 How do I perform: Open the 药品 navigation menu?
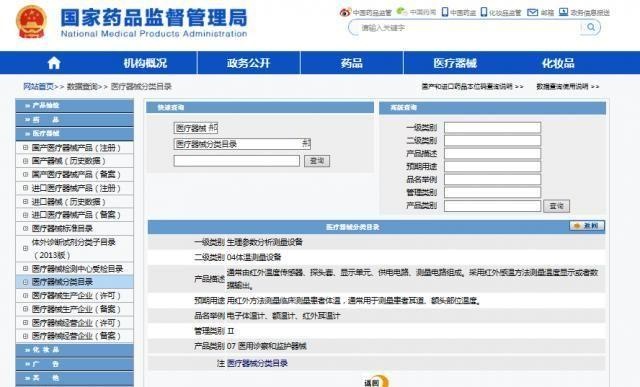[351, 63]
